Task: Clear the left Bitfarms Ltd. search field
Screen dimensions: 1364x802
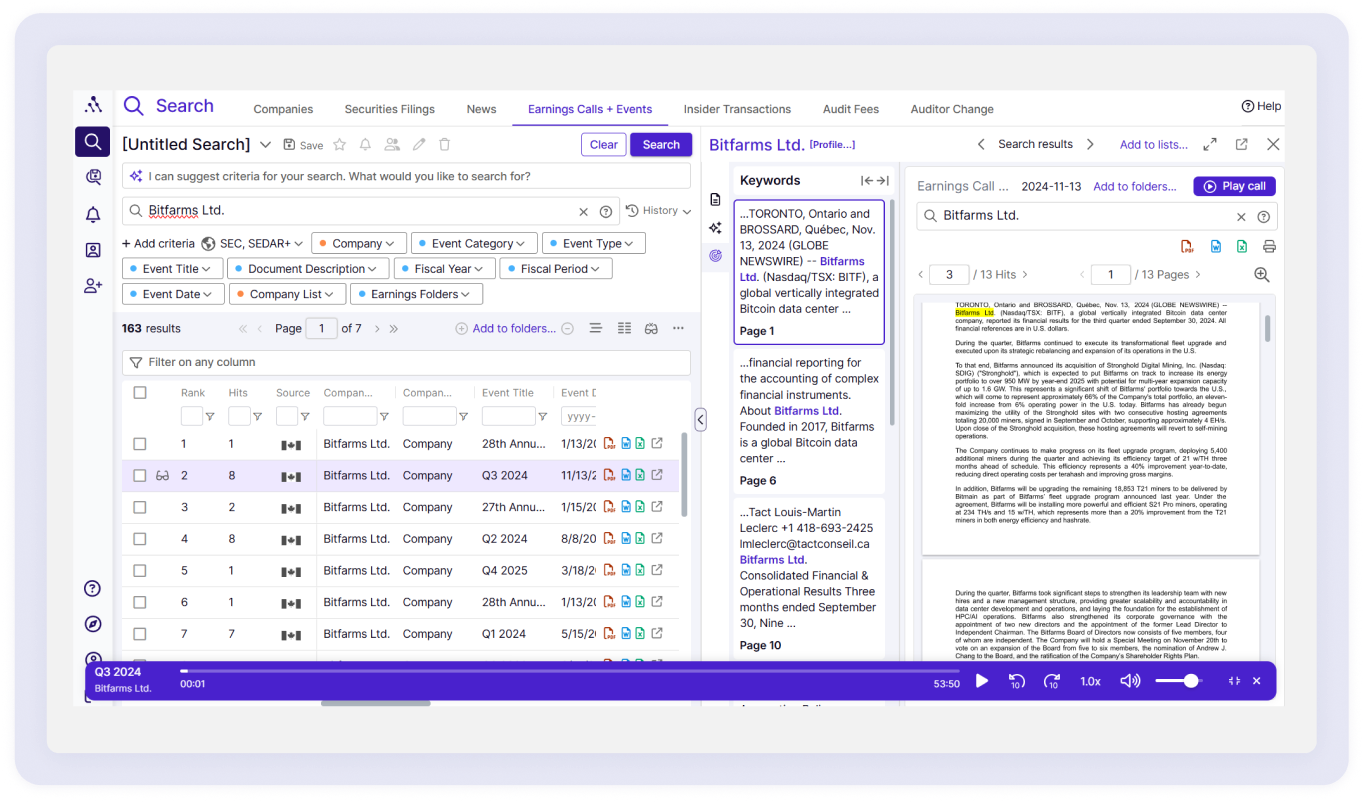Action: 584,212
